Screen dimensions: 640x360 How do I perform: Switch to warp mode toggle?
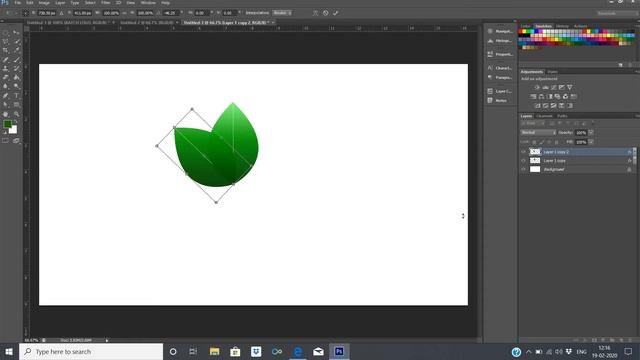pyautogui.click(x=316, y=13)
